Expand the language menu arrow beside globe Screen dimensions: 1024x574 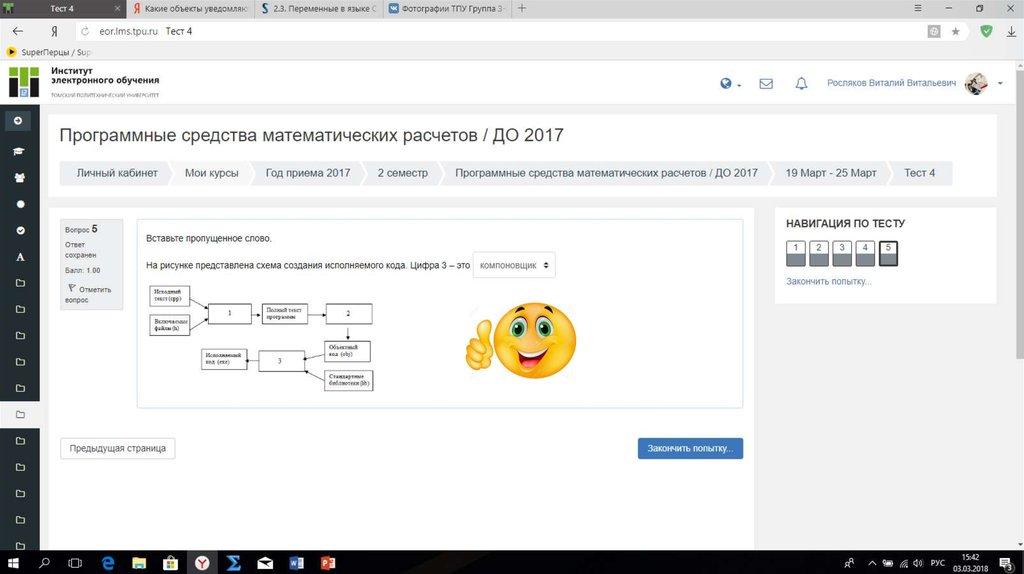739,85
